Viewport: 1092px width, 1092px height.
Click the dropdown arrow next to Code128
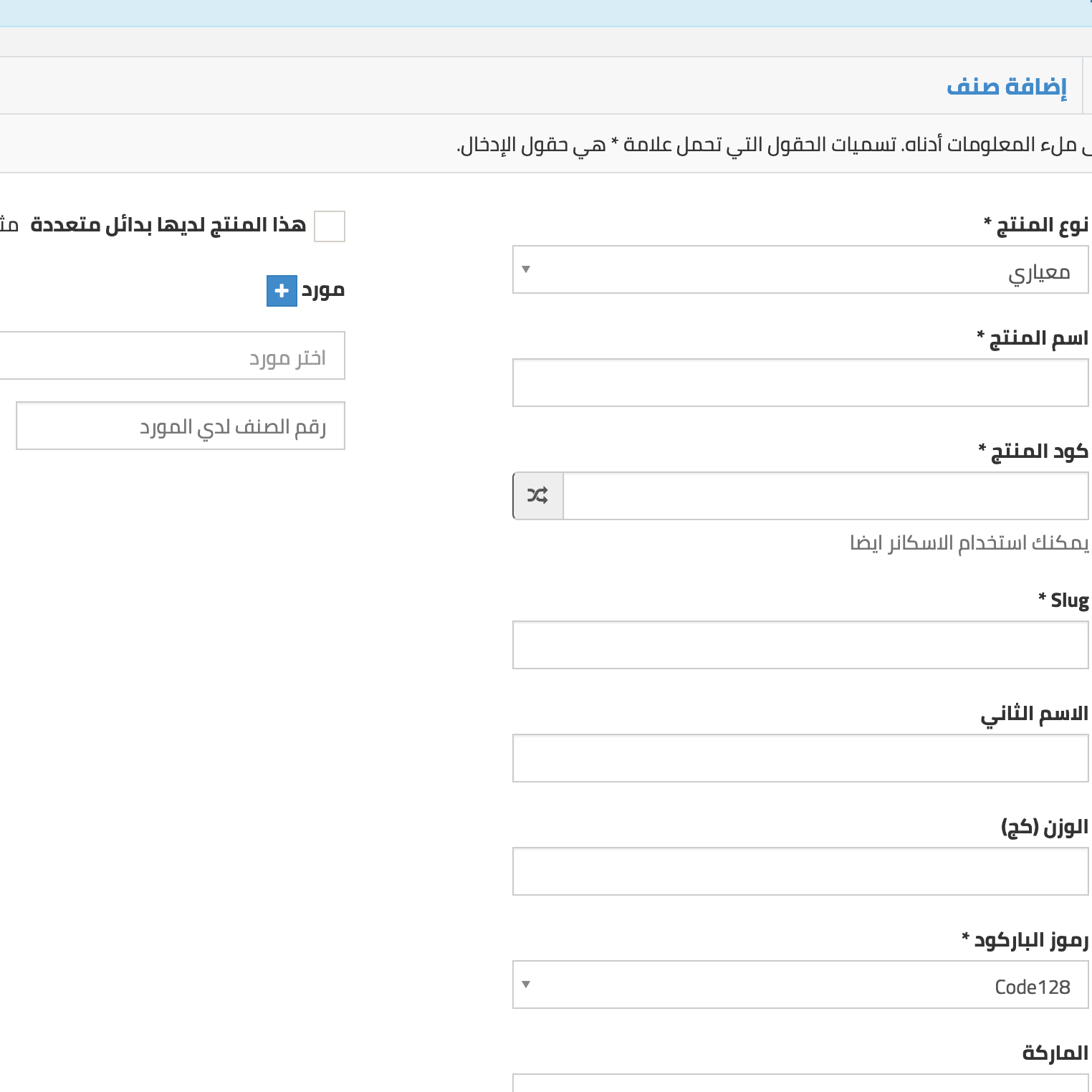[527, 985]
